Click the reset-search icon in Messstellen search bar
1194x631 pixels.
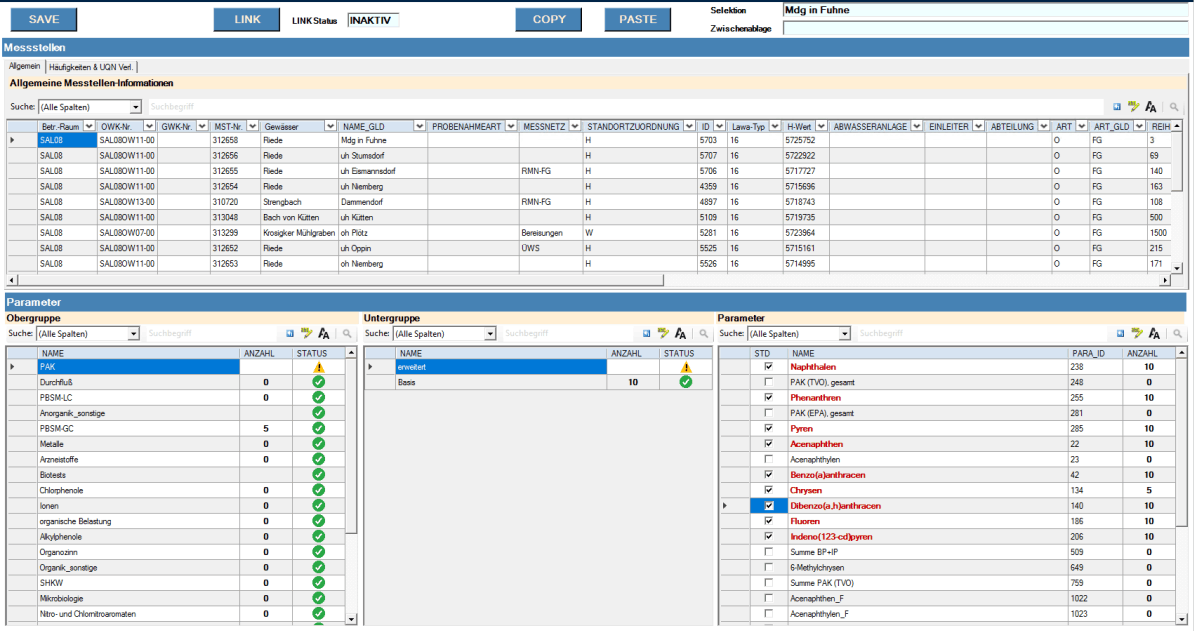tap(1117, 107)
